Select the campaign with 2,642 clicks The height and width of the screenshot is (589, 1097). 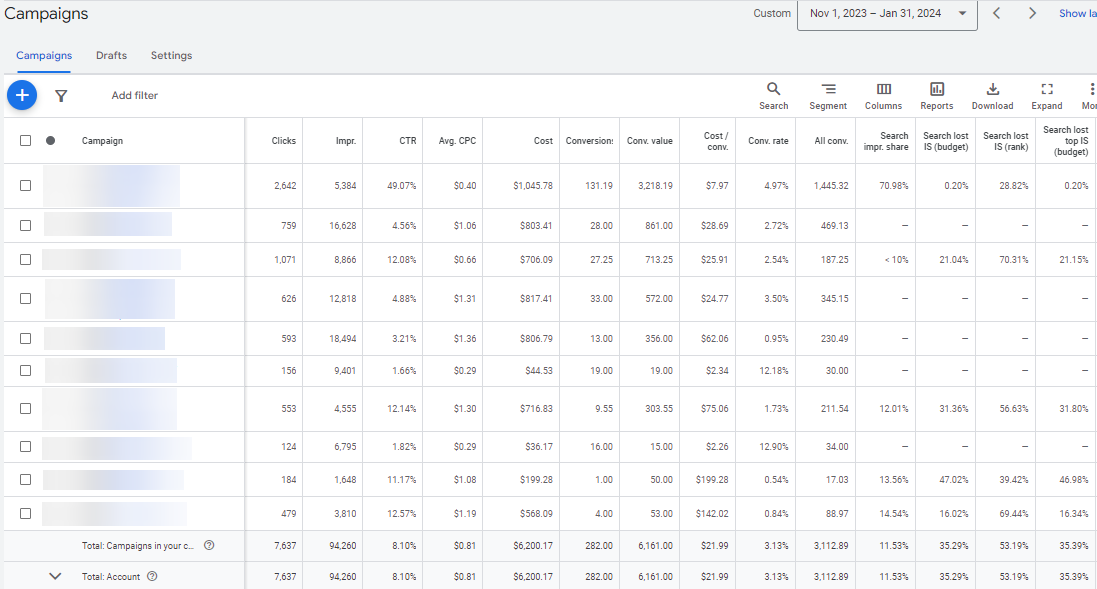pyautogui.click(x=25, y=185)
